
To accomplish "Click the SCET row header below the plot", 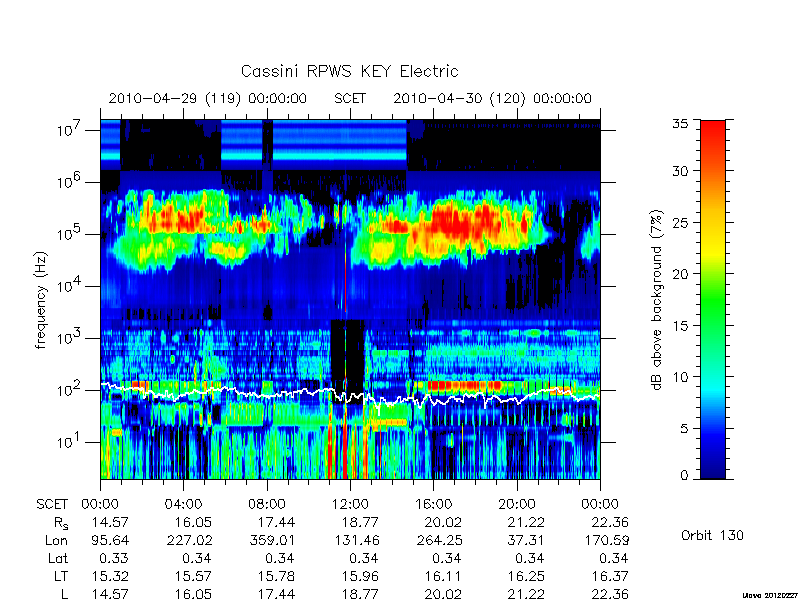I will coord(52,505).
